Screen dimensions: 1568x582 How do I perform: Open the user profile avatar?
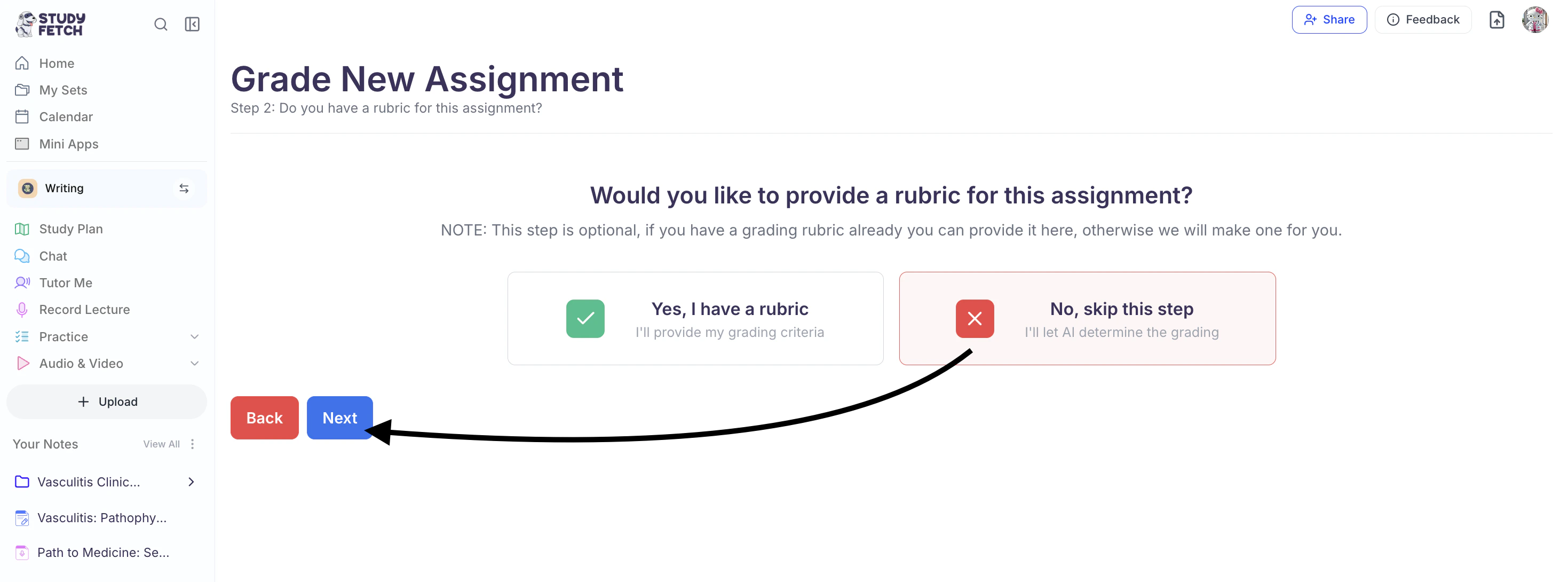[x=1534, y=19]
